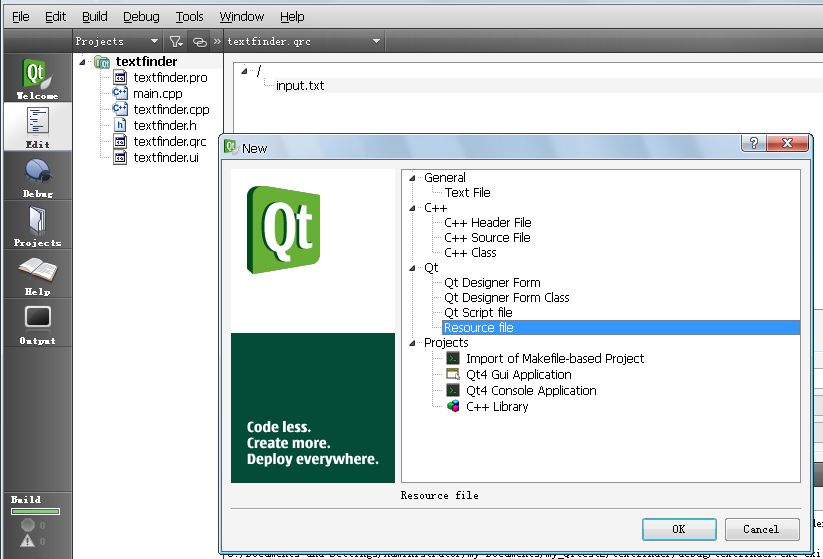Select input.txt in the resource editor

[300, 86]
